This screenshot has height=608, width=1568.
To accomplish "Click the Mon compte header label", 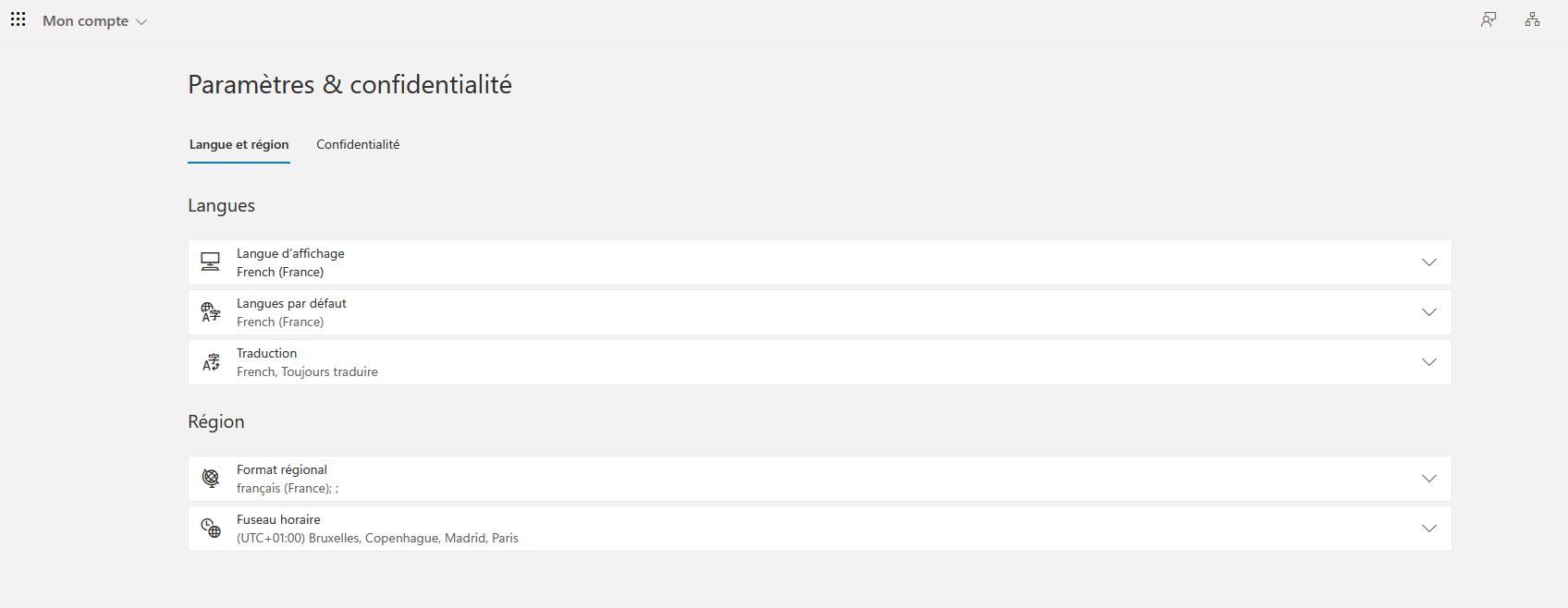I will (85, 20).
